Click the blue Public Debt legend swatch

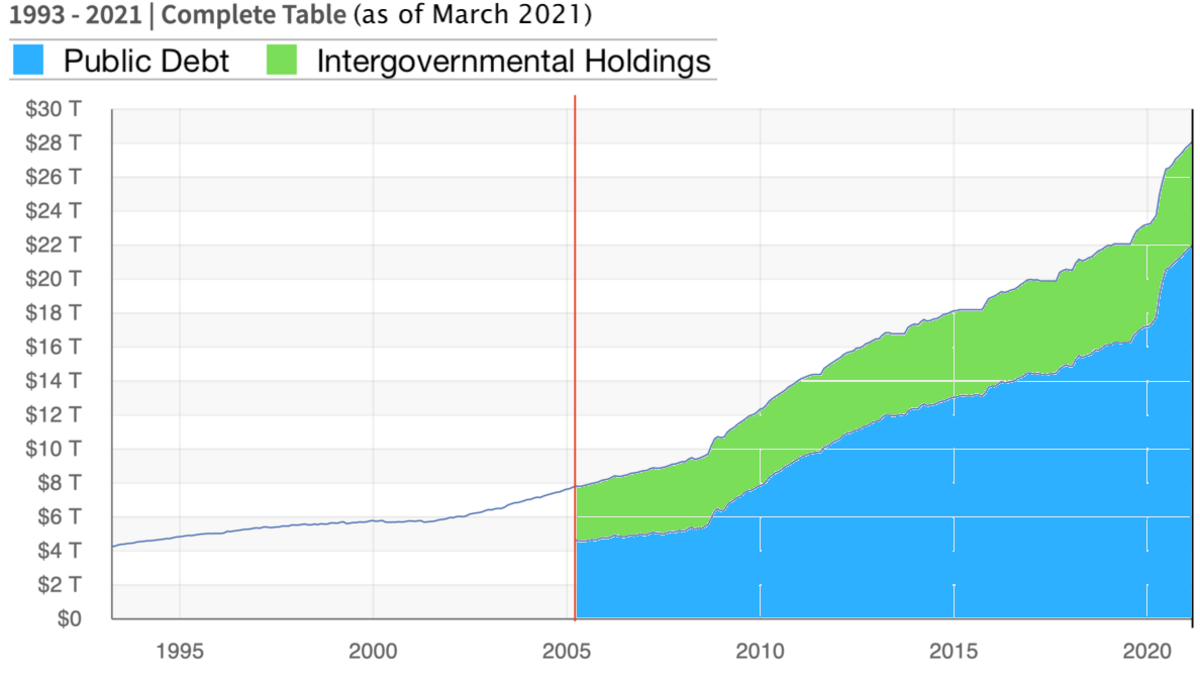pyautogui.click(x=29, y=60)
